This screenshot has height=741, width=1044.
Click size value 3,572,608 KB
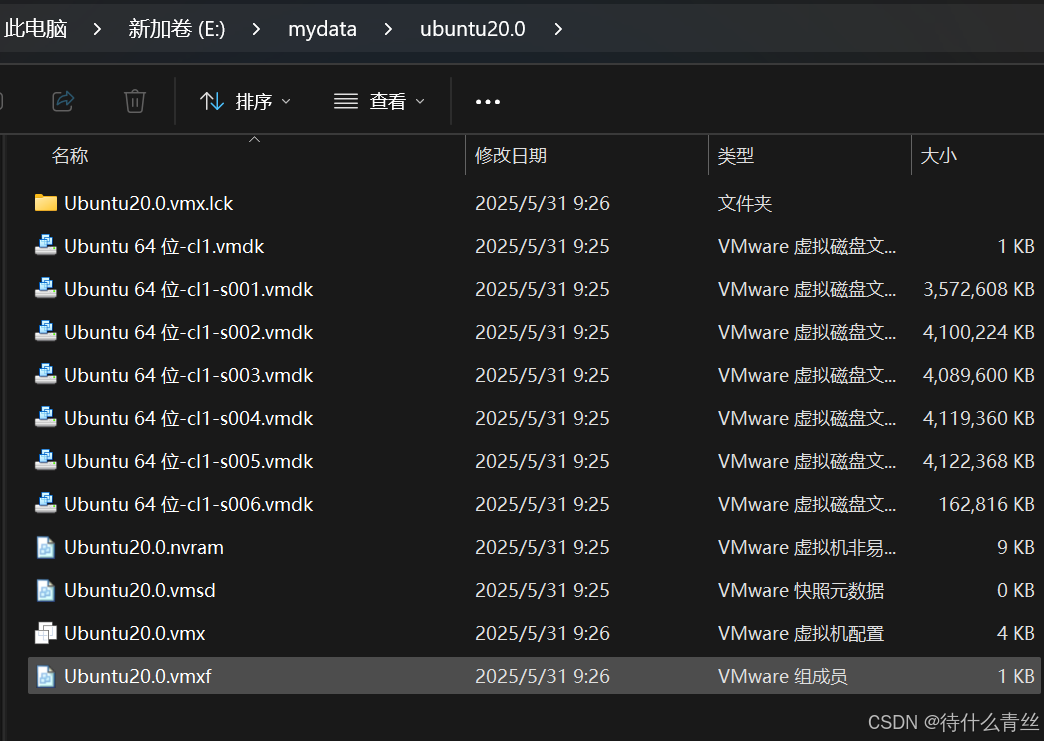pyautogui.click(x=979, y=289)
